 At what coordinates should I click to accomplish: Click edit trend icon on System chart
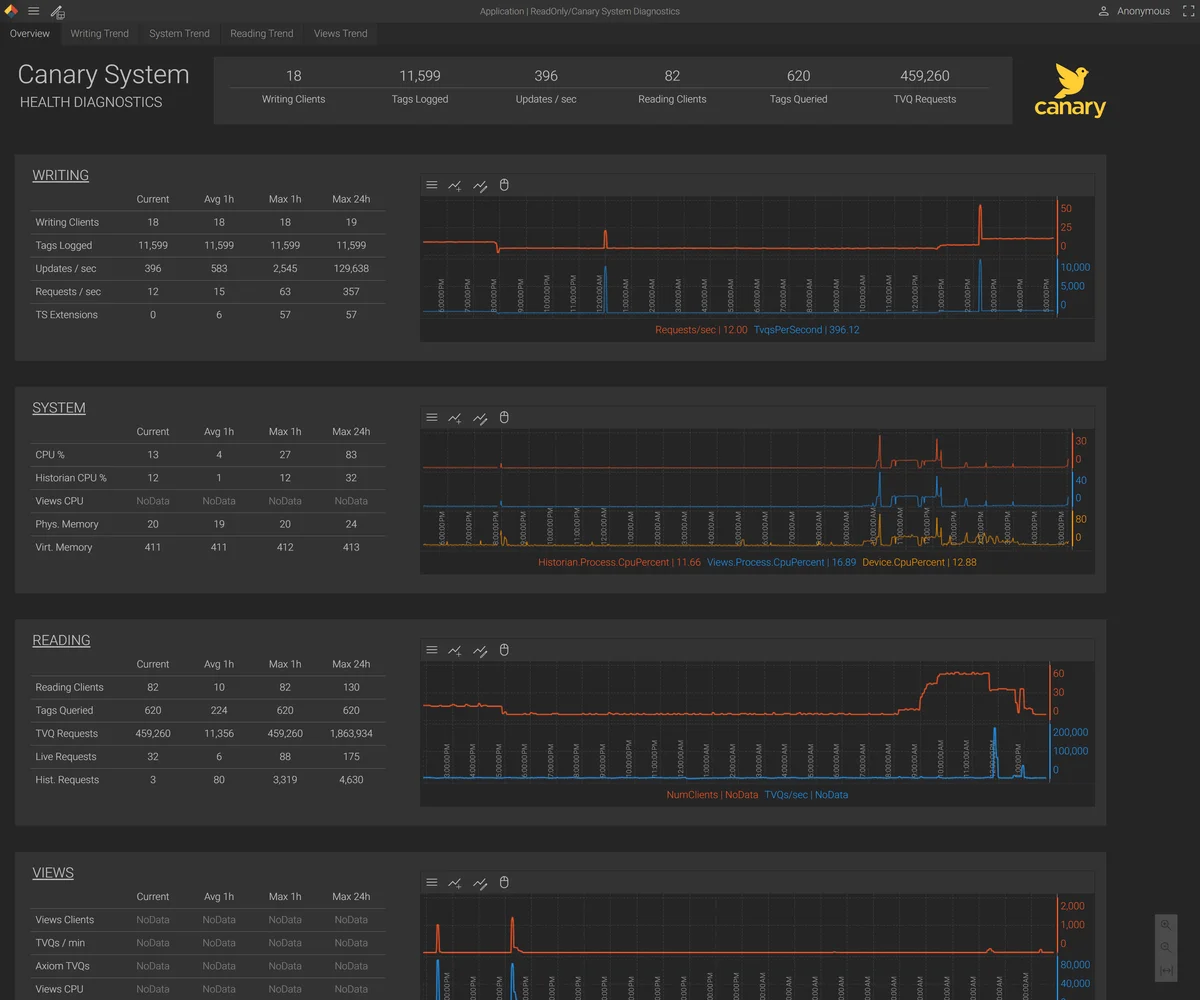480,418
